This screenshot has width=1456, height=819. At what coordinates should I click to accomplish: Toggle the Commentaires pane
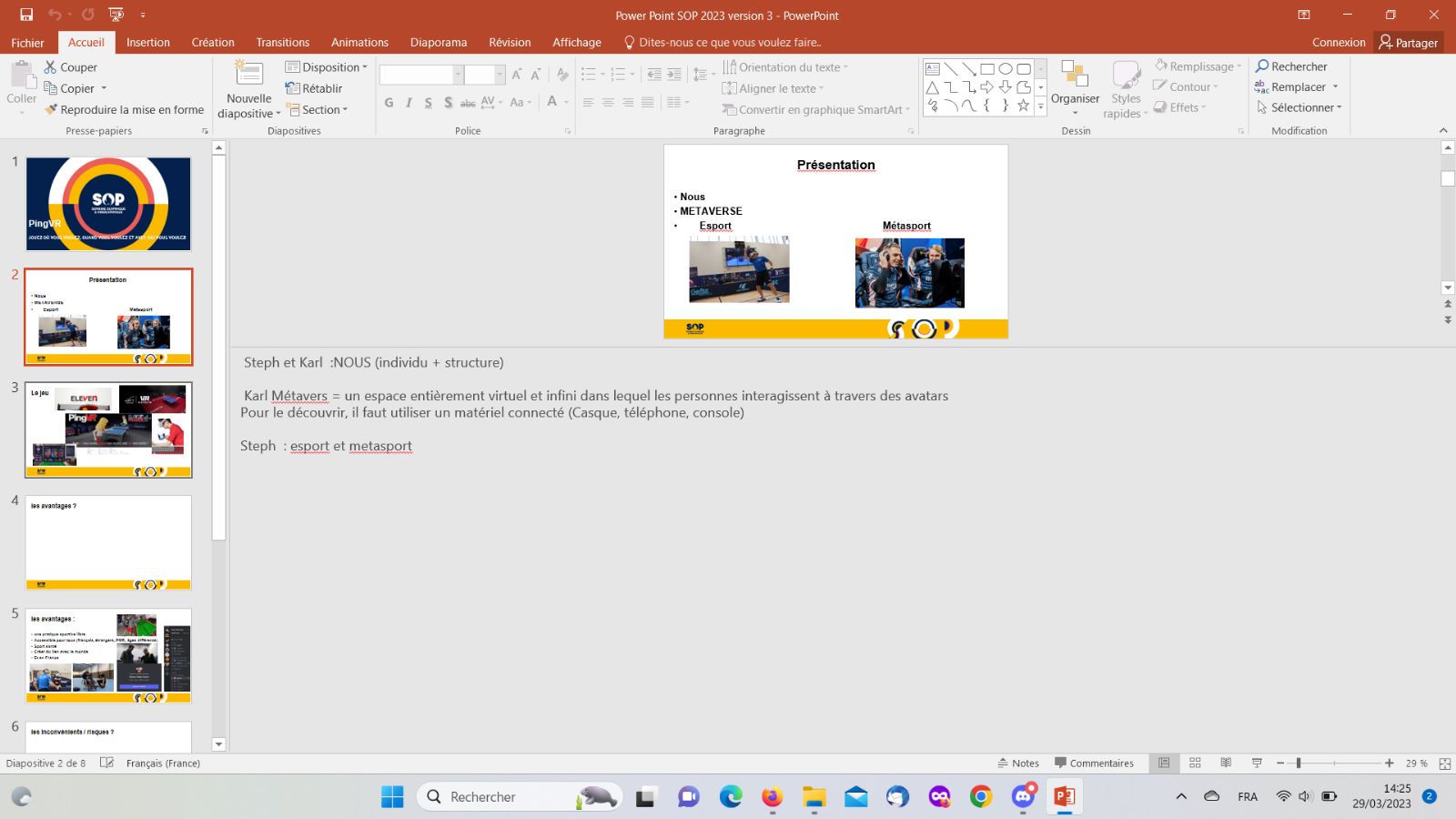1094,763
